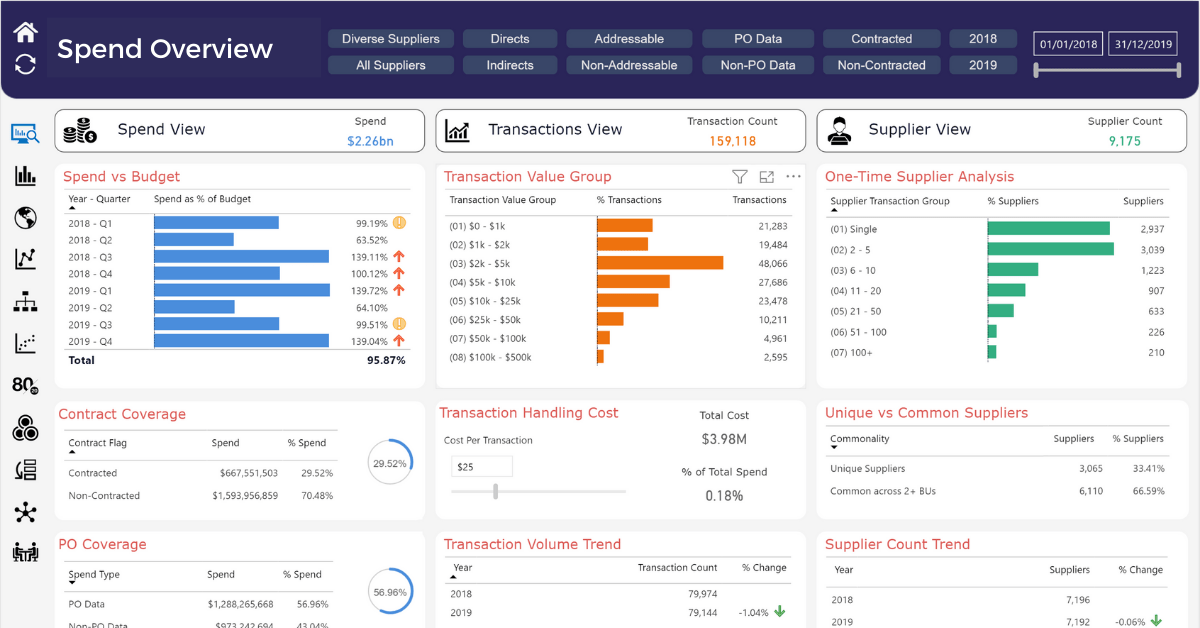The width and height of the screenshot is (1200, 628).
Task: Select the All Suppliers button
Action: point(391,64)
